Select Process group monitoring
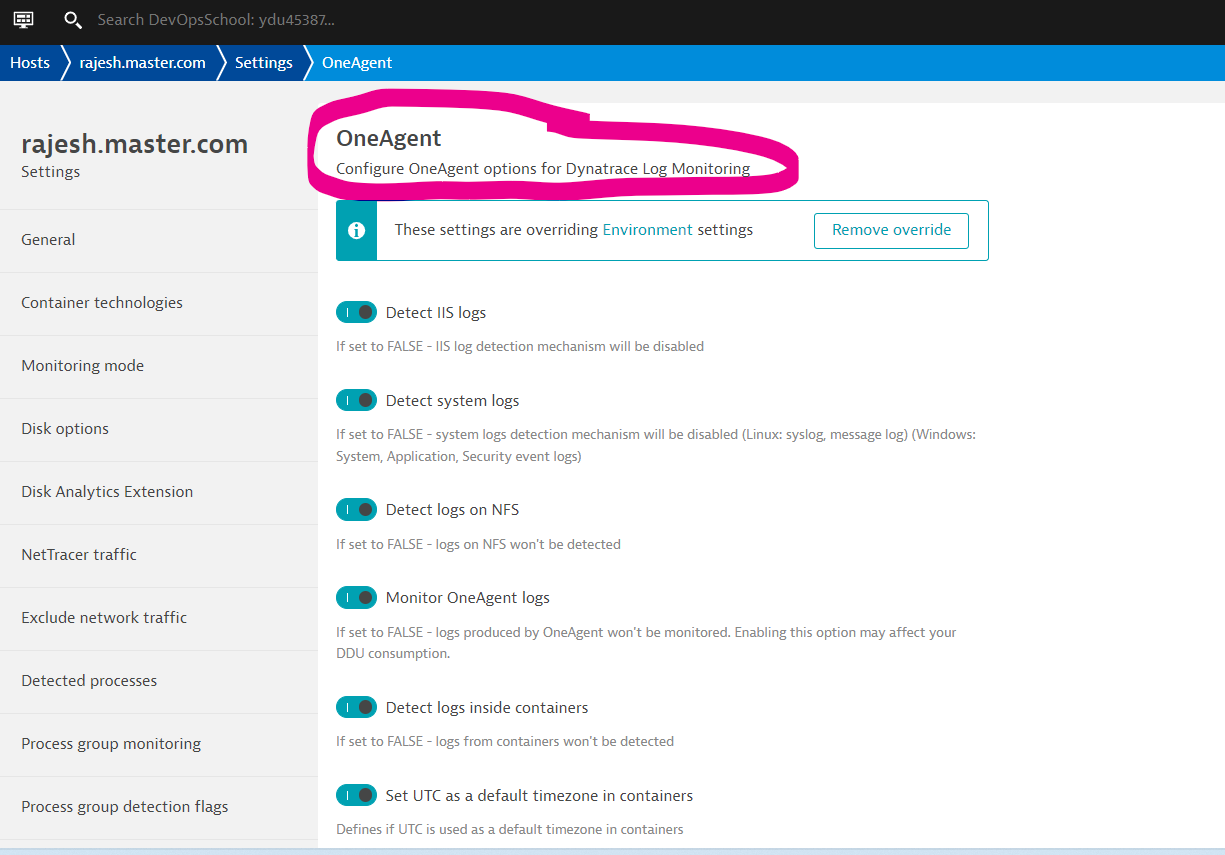Image resolution: width=1225 pixels, height=855 pixels. [x=159, y=744]
